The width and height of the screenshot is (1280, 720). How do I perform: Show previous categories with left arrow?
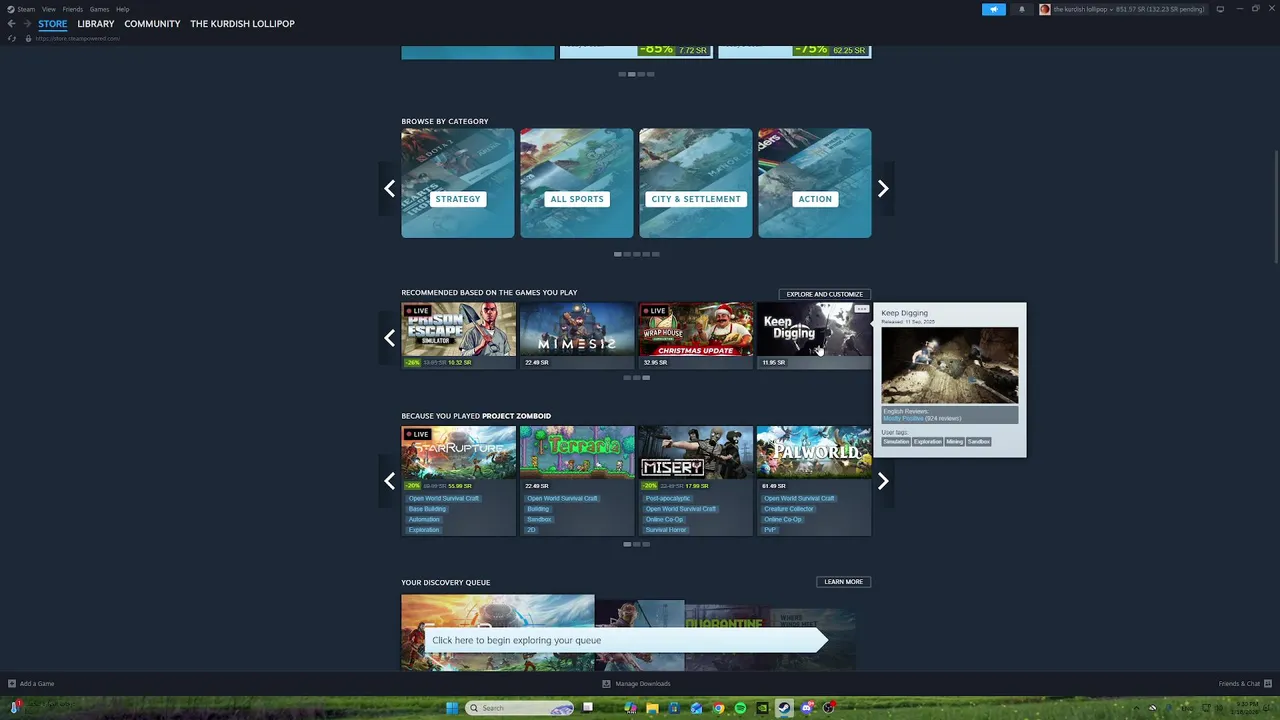pos(390,188)
